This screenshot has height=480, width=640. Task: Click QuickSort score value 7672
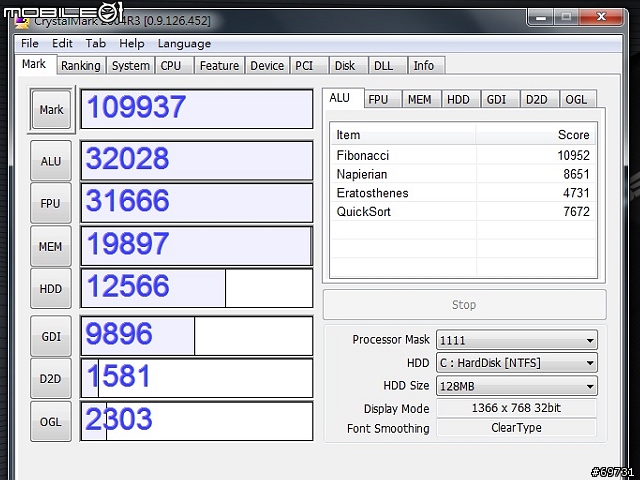click(576, 212)
